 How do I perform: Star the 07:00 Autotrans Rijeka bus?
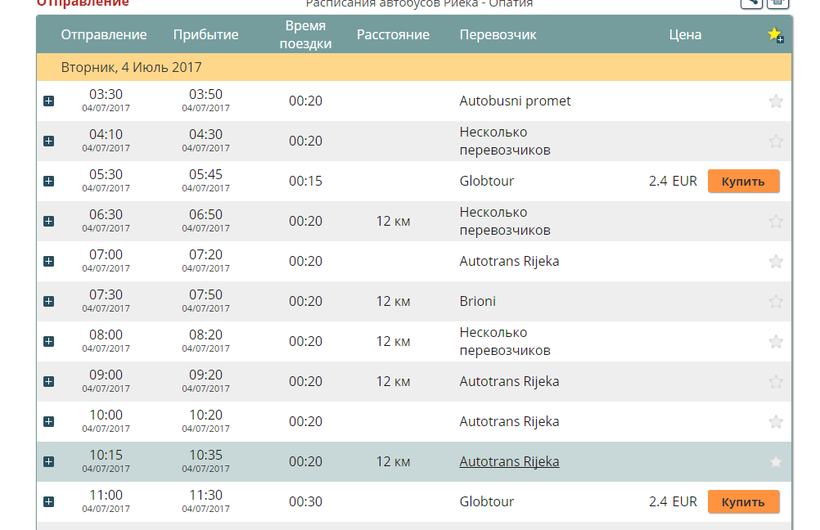[x=776, y=262]
